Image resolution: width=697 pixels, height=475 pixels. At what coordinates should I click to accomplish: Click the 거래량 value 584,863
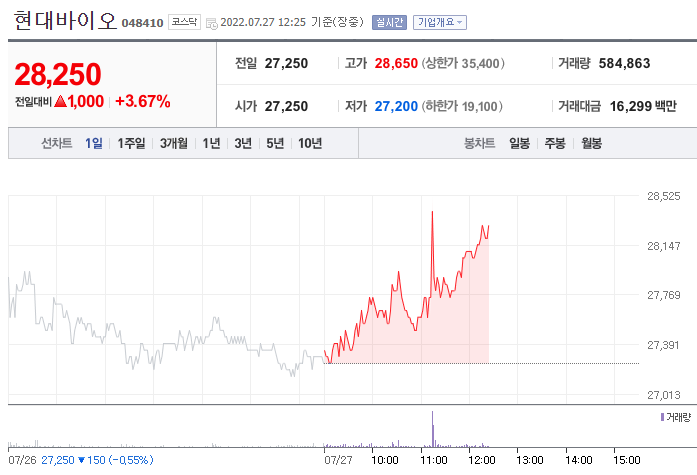point(624,64)
